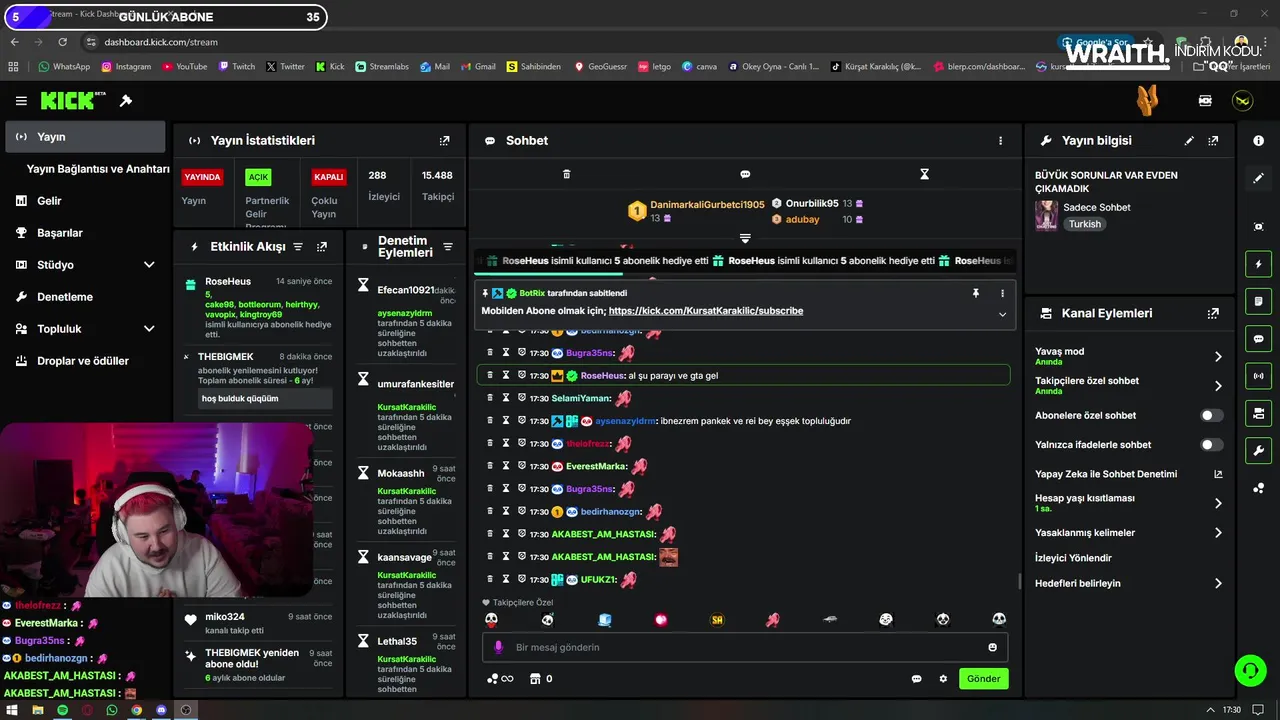Click the chat bubble icon beside the gear
1280x720 pixels.
click(x=916, y=679)
